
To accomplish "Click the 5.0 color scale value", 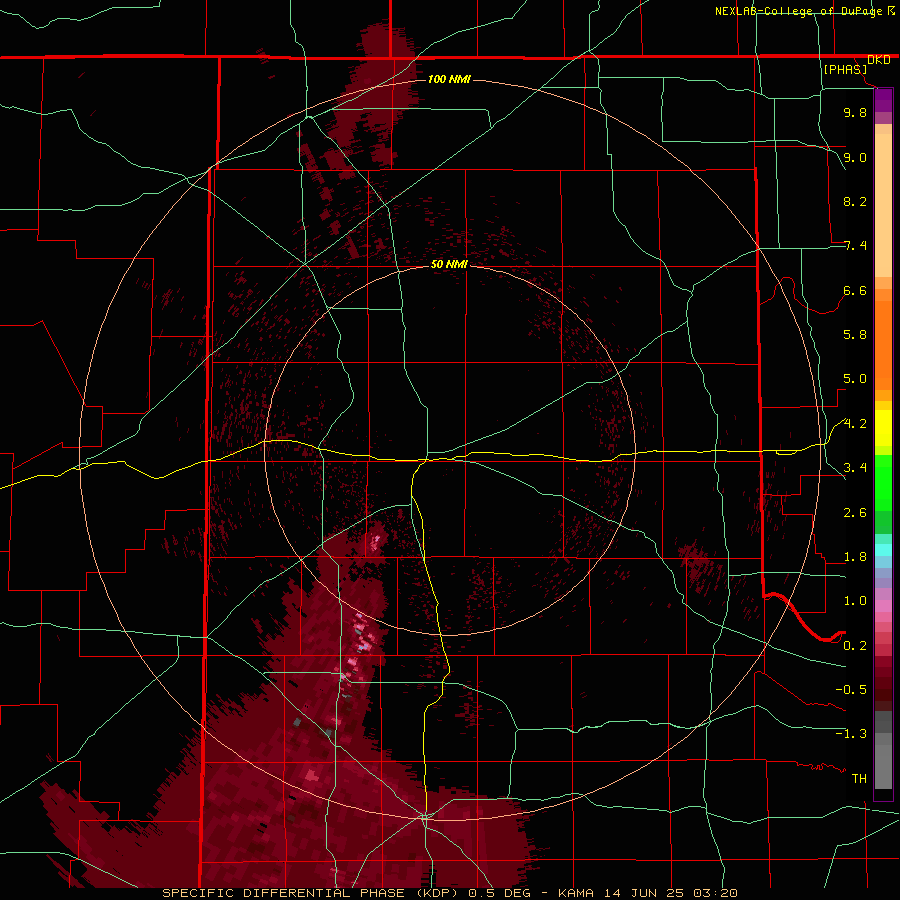I will (855, 379).
